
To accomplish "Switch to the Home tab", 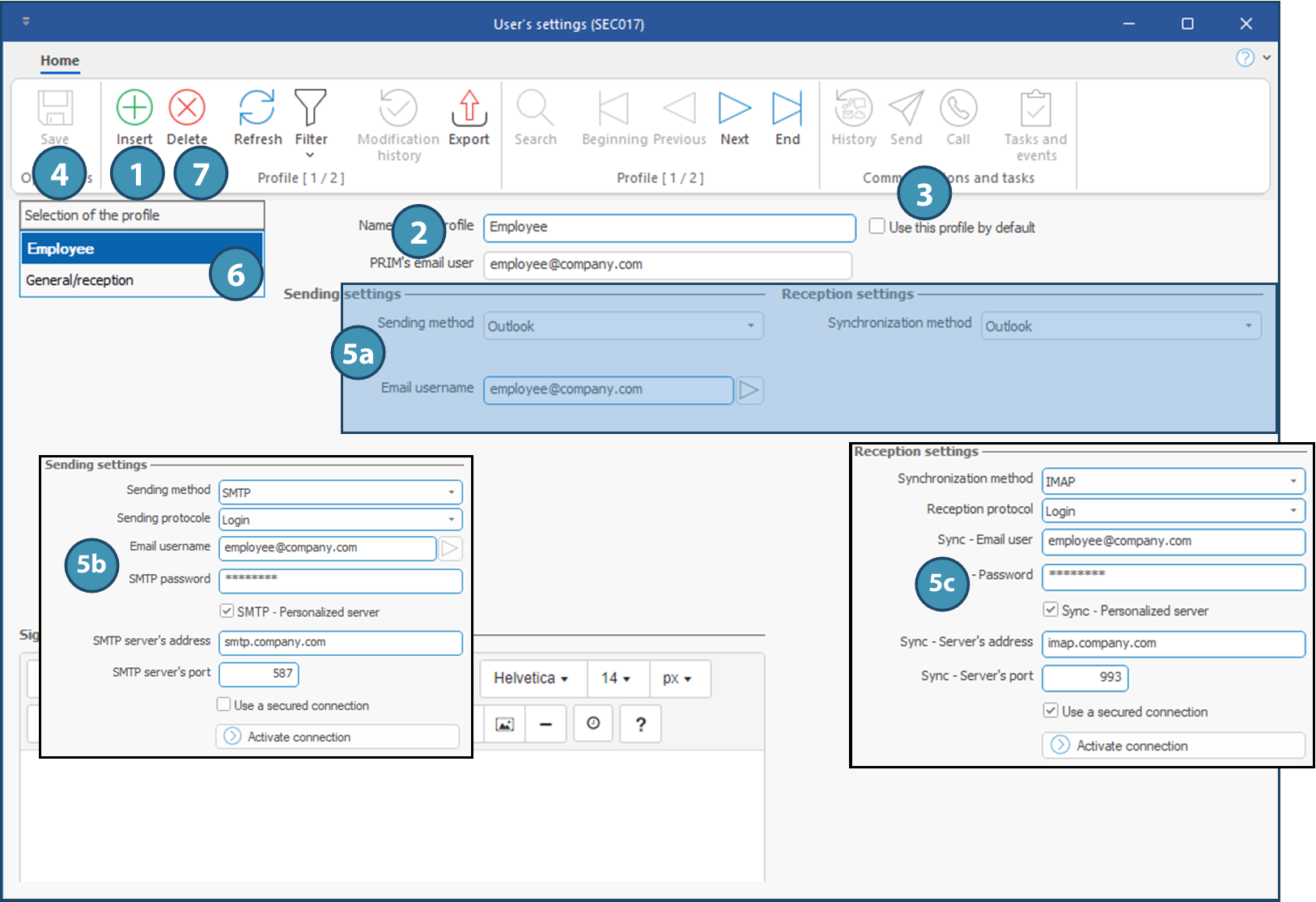I will [60, 61].
